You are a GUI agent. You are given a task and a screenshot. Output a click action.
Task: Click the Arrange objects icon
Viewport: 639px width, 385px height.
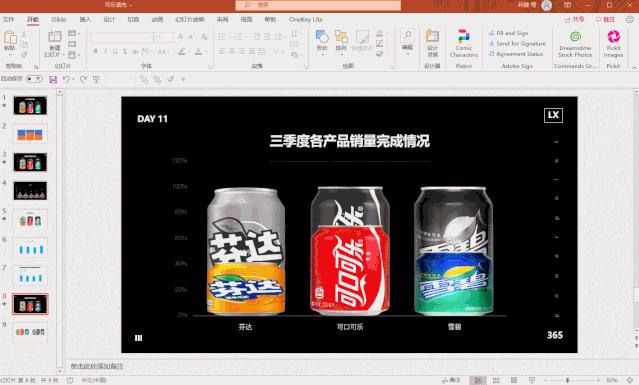341,37
